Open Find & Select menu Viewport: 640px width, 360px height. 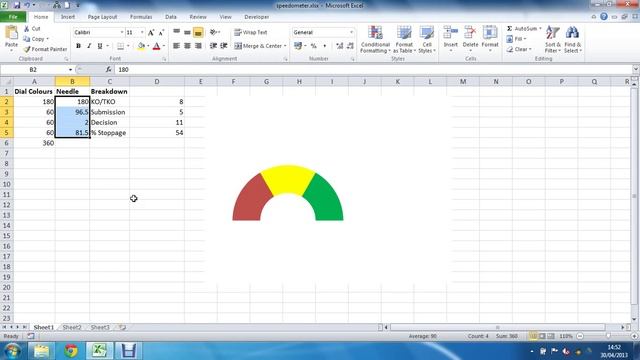click(573, 39)
